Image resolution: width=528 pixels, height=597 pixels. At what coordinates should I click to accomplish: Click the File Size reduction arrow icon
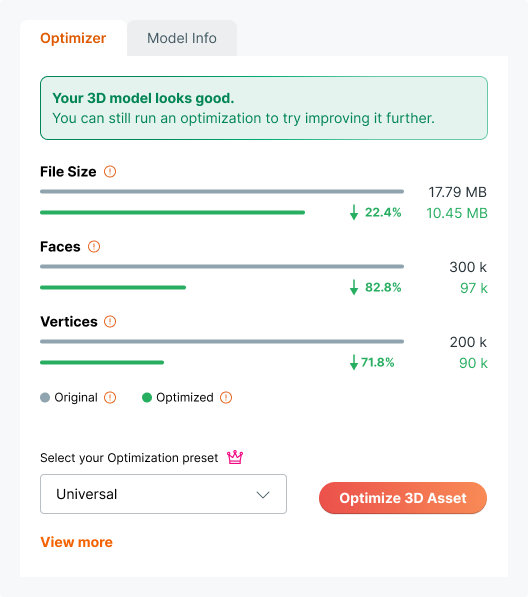pyautogui.click(x=354, y=212)
